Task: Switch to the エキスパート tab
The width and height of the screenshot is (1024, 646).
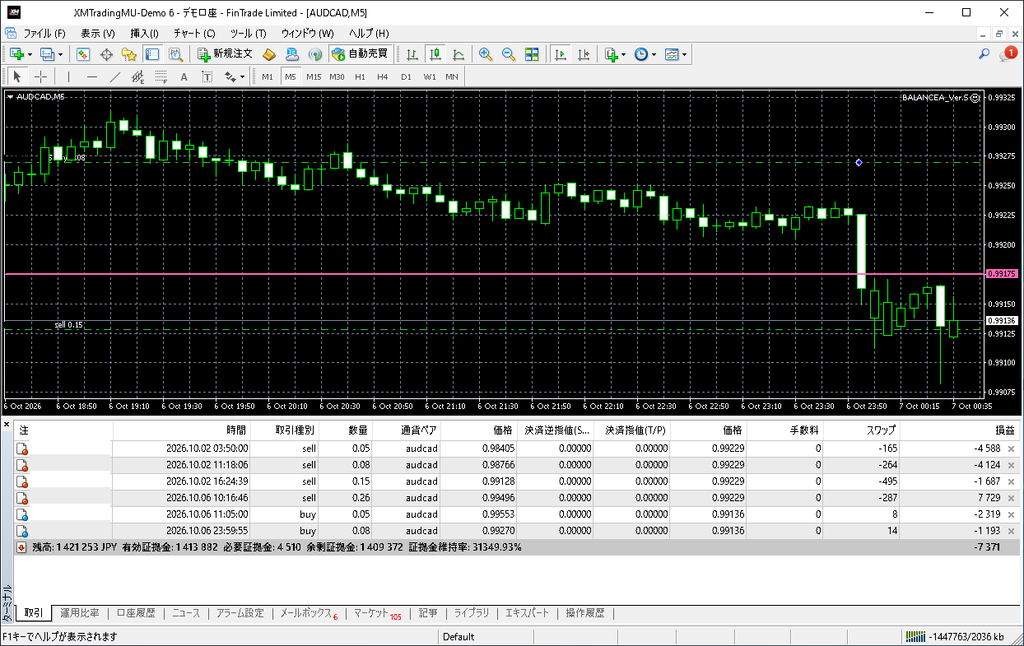Action: click(x=527, y=613)
